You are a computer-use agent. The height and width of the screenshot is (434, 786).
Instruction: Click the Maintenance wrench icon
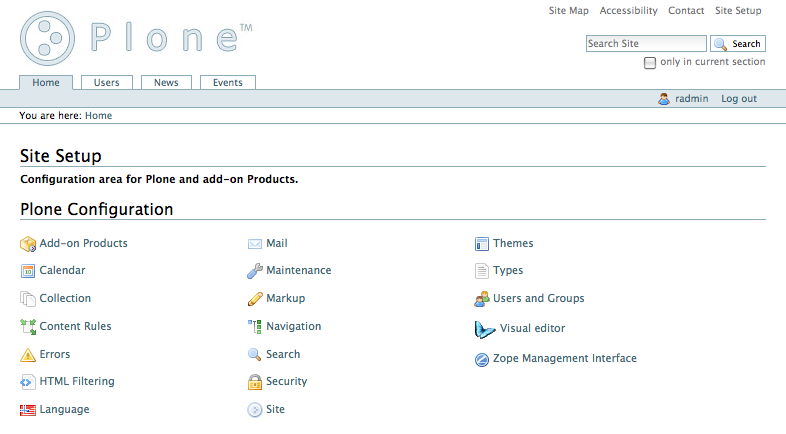255,271
